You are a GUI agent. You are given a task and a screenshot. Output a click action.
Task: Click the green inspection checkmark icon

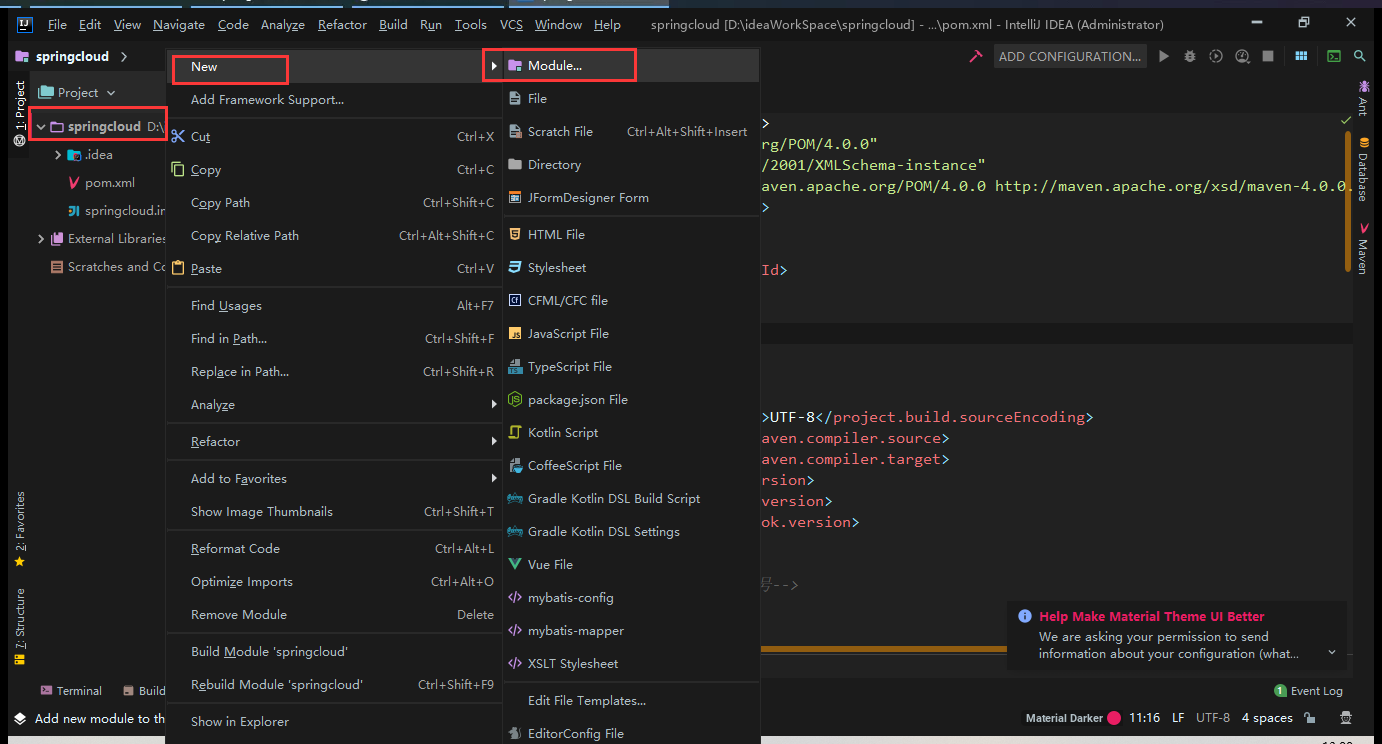pyautogui.click(x=1346, y=120)
